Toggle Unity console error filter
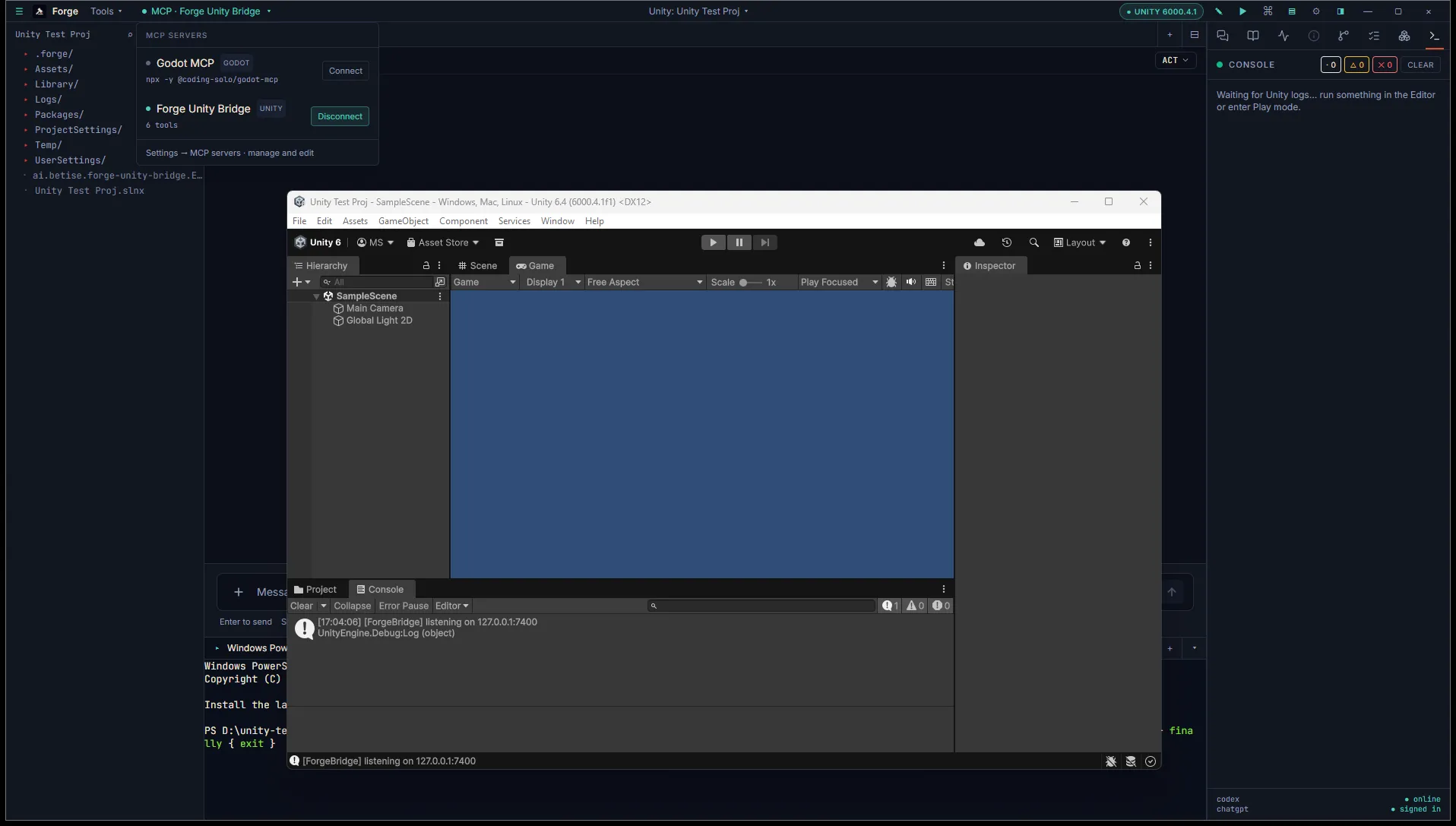This screenshot has width=1456, height=826. coord(941,606)
